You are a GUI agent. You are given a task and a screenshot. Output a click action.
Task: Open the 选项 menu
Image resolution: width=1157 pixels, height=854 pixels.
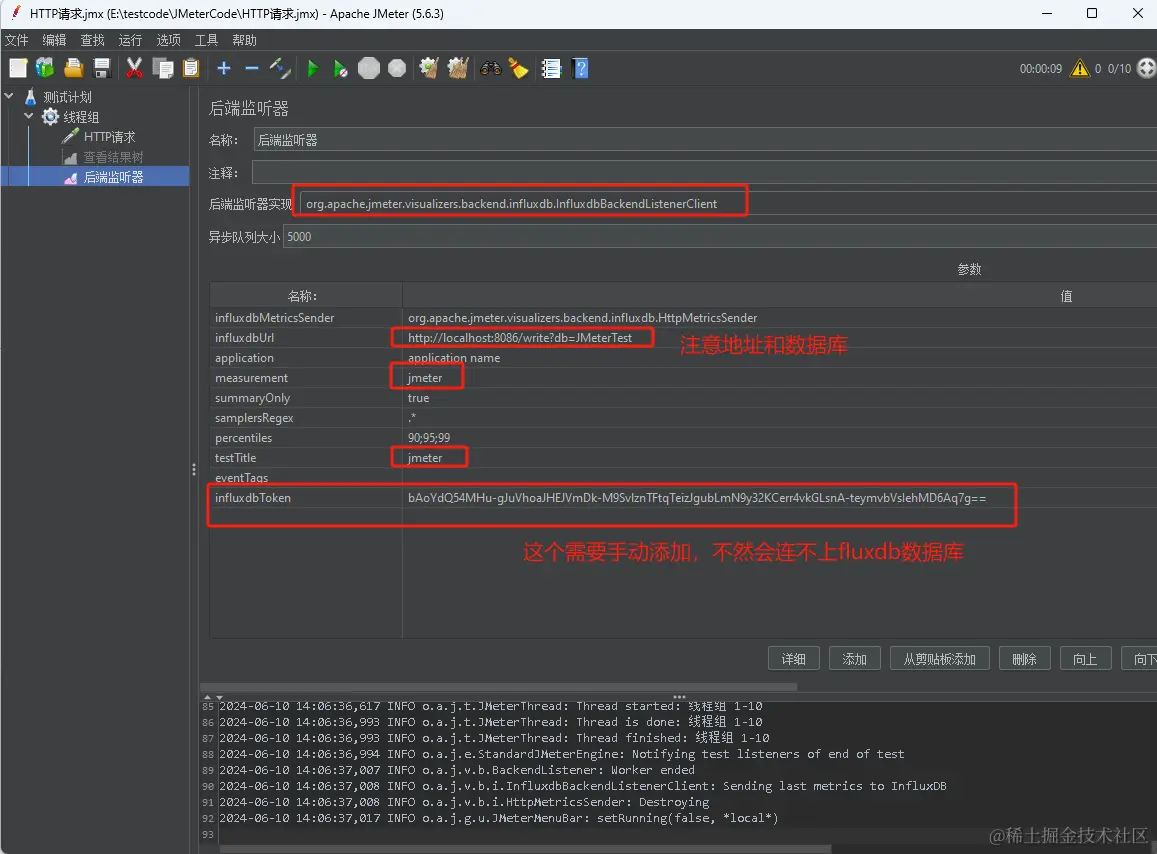point(168,40)
